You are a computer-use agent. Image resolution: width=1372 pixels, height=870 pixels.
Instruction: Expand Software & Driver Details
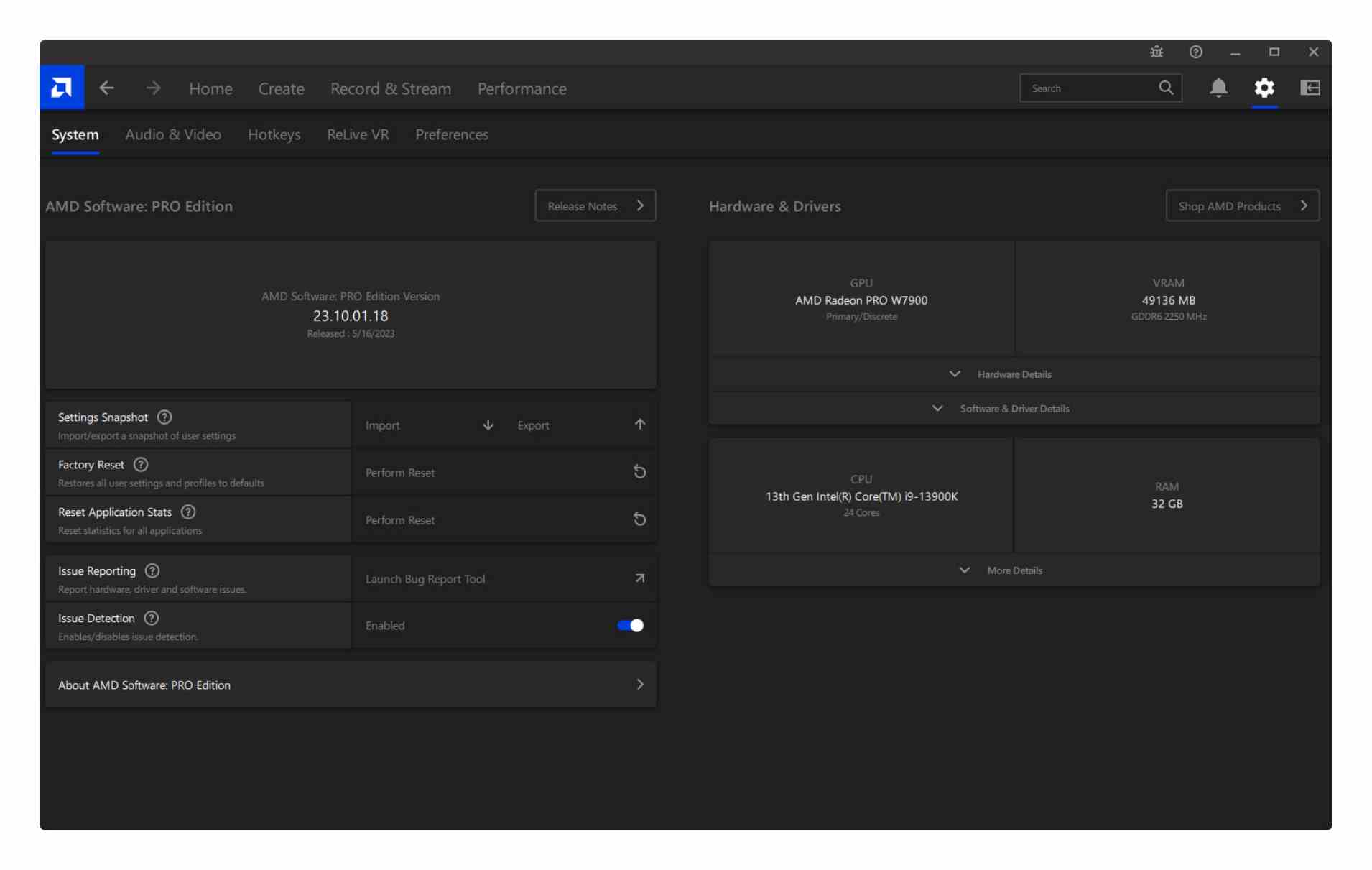click(x=1014, y=408)
